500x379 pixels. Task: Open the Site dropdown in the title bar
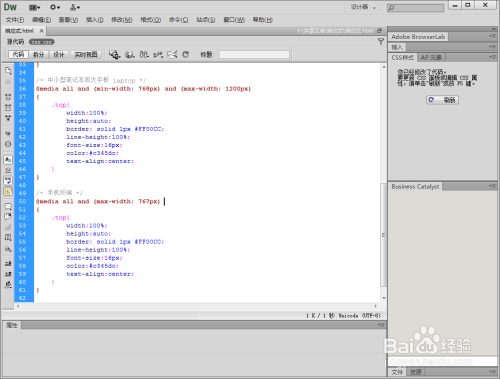(x=75, y=7)
